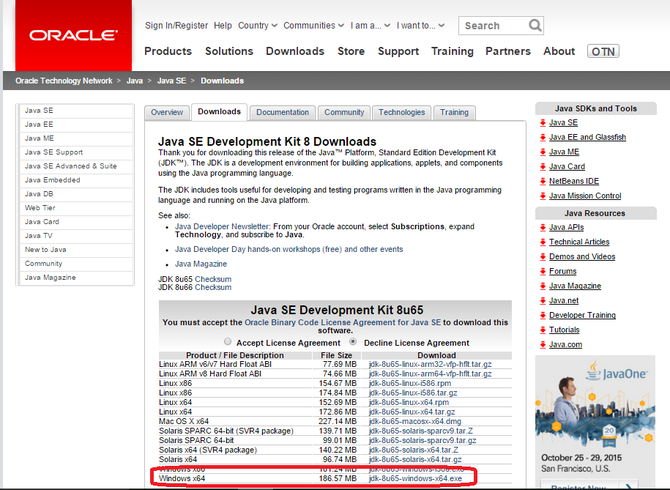Viewport: 670px width, 490px height.
Task: Open Java Developer Day workshops link
Action: (x=289, y=249)
